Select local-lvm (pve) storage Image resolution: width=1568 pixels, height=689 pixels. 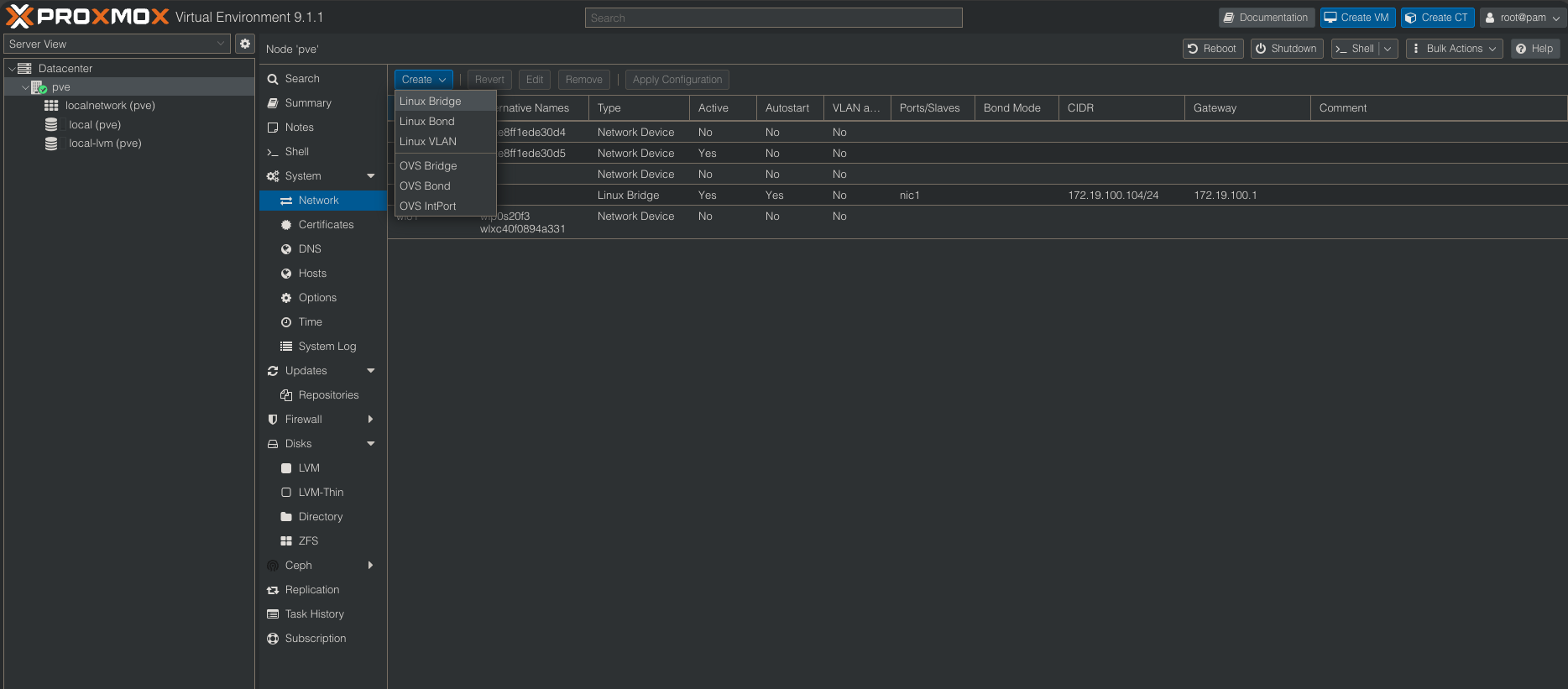[105, 144]
